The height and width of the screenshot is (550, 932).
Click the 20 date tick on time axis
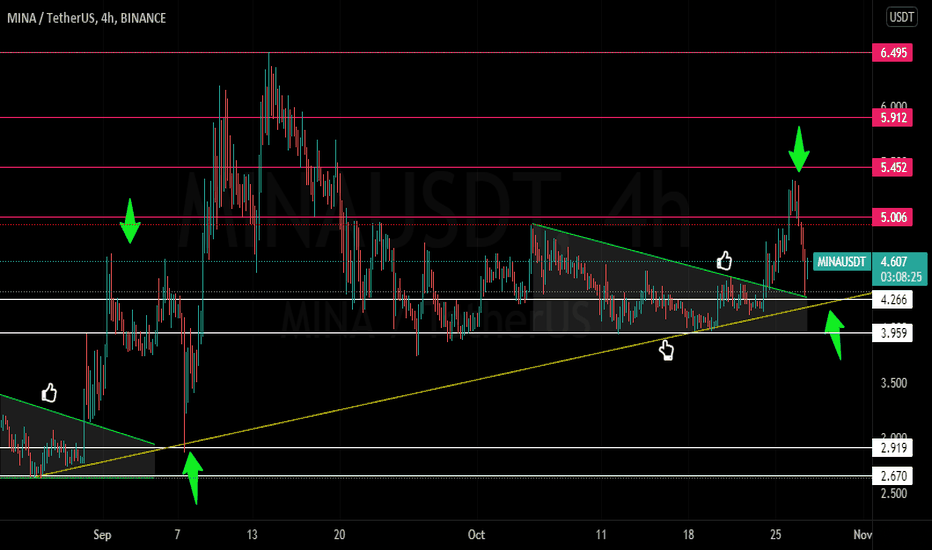[339, 535]
